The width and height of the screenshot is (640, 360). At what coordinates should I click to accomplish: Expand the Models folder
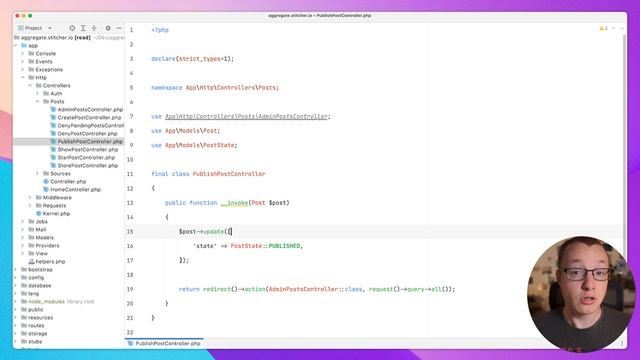[x=23, y=238]
